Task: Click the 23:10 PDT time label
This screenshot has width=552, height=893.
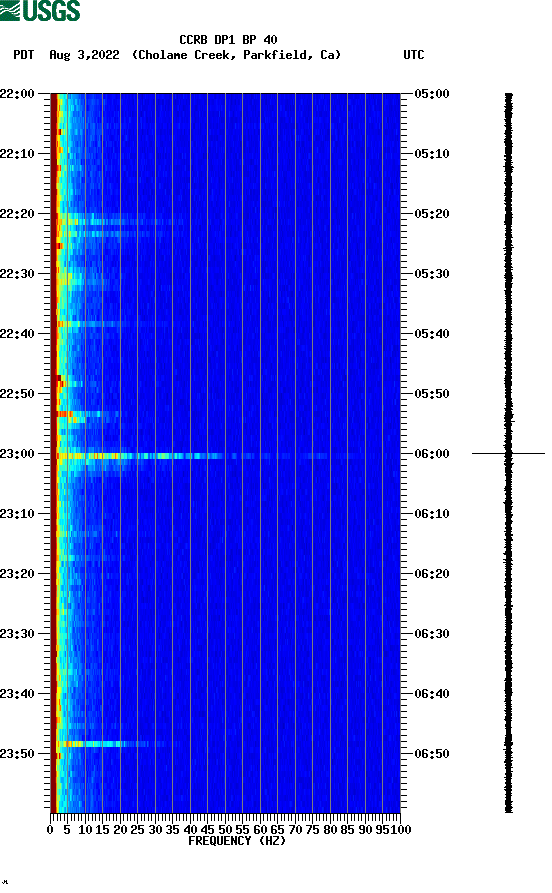Action: click(x=17, y=514)
